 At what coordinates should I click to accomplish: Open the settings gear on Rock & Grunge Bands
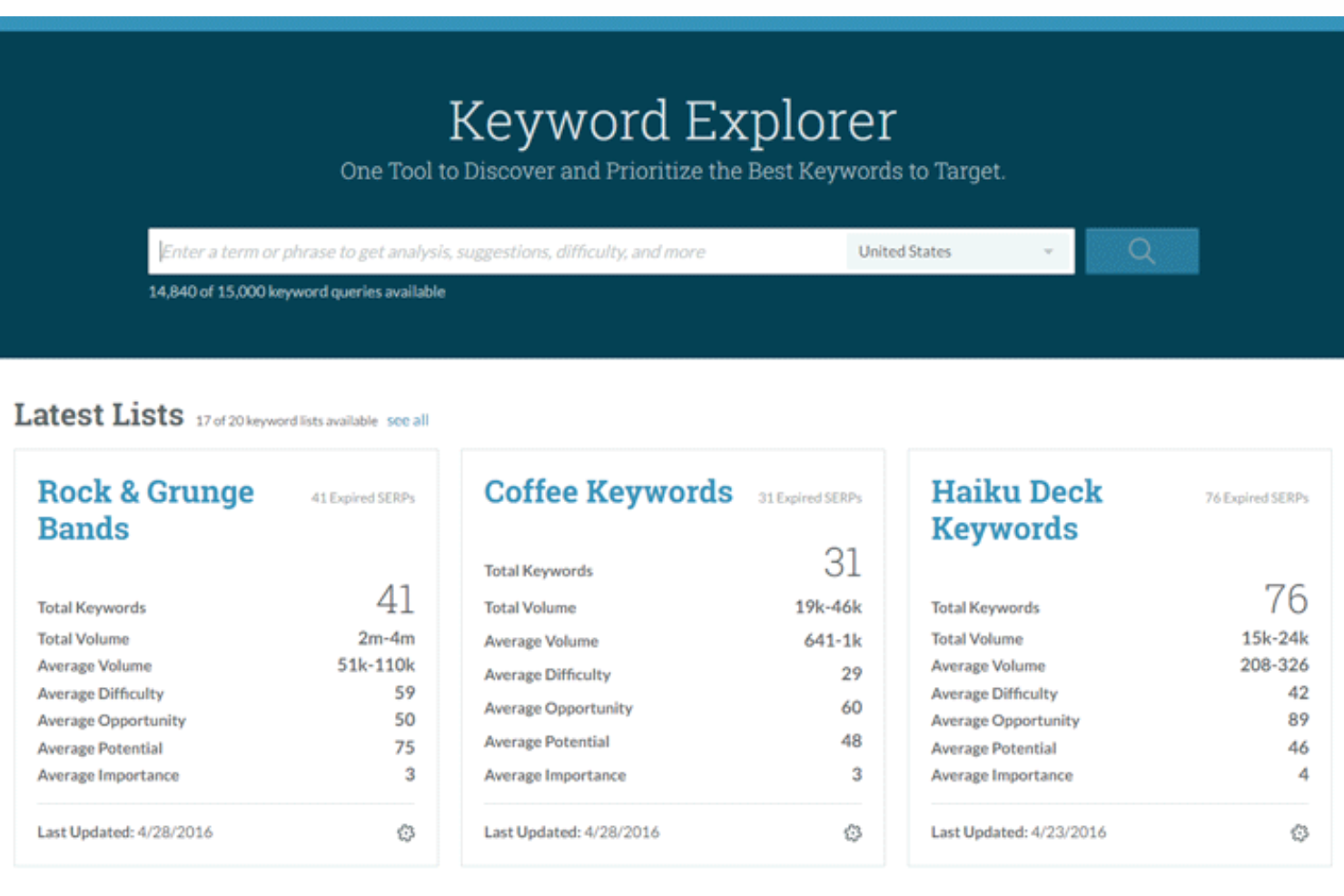tap(408, 832)
